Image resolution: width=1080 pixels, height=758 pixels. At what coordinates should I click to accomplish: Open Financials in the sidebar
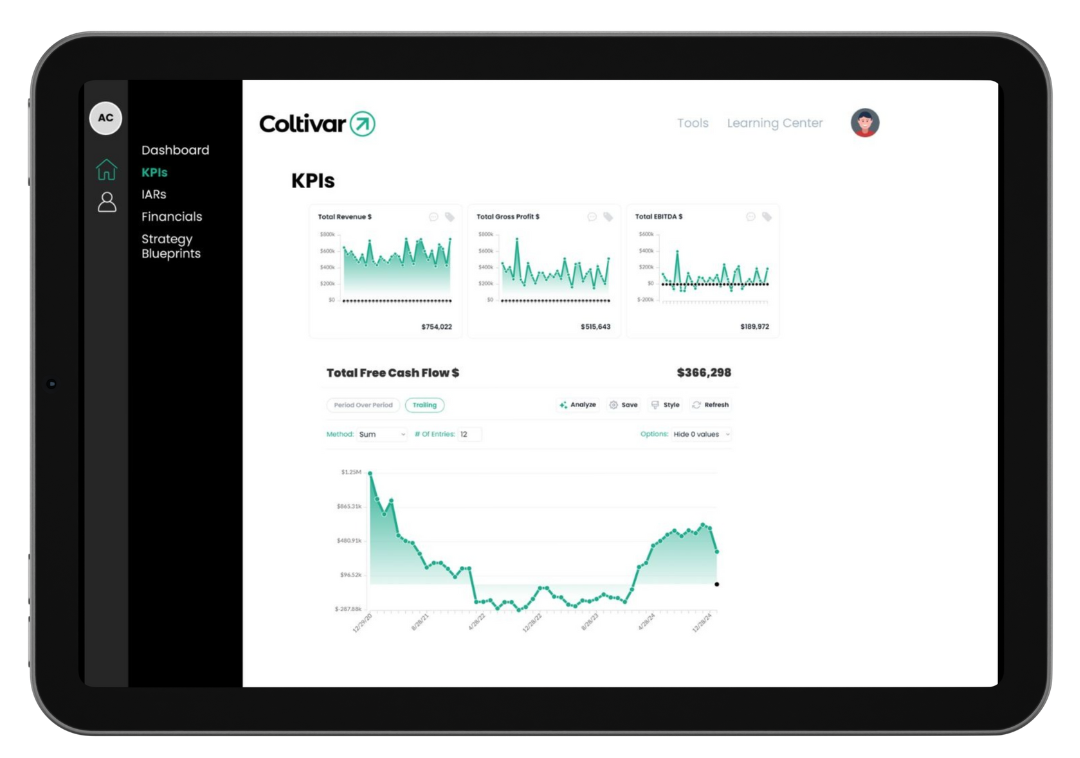(x=172, y=216)
